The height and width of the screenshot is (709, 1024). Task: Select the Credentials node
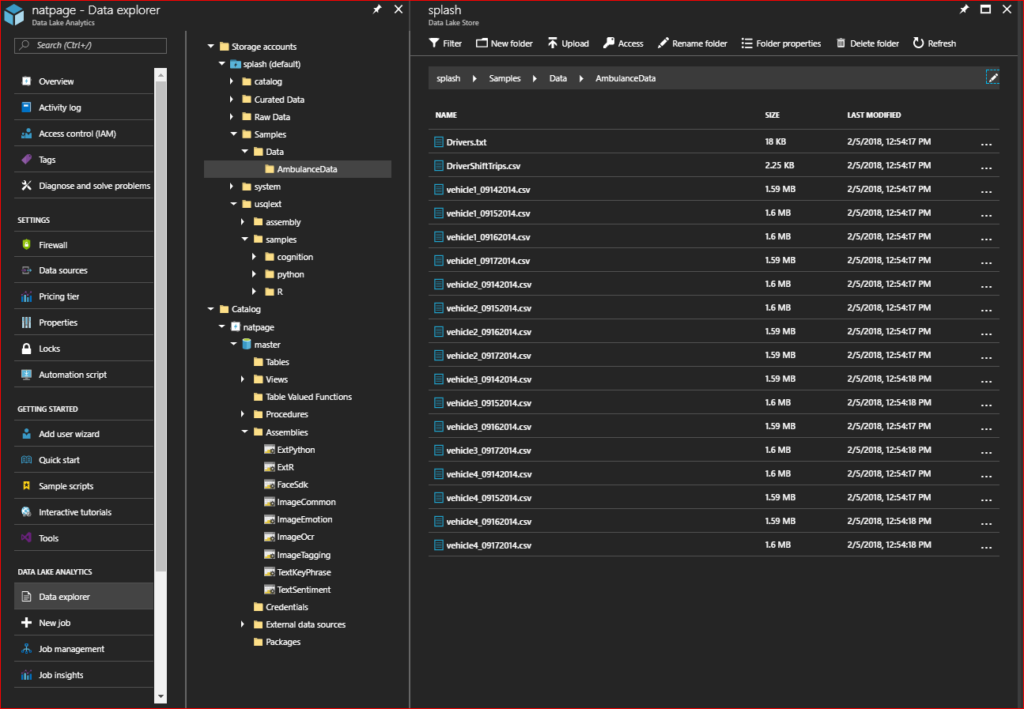coord(281,607)
